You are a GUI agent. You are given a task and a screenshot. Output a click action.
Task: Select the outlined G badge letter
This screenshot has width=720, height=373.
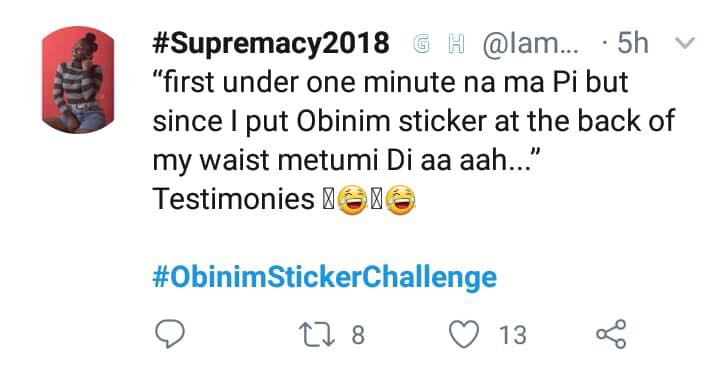421,44
